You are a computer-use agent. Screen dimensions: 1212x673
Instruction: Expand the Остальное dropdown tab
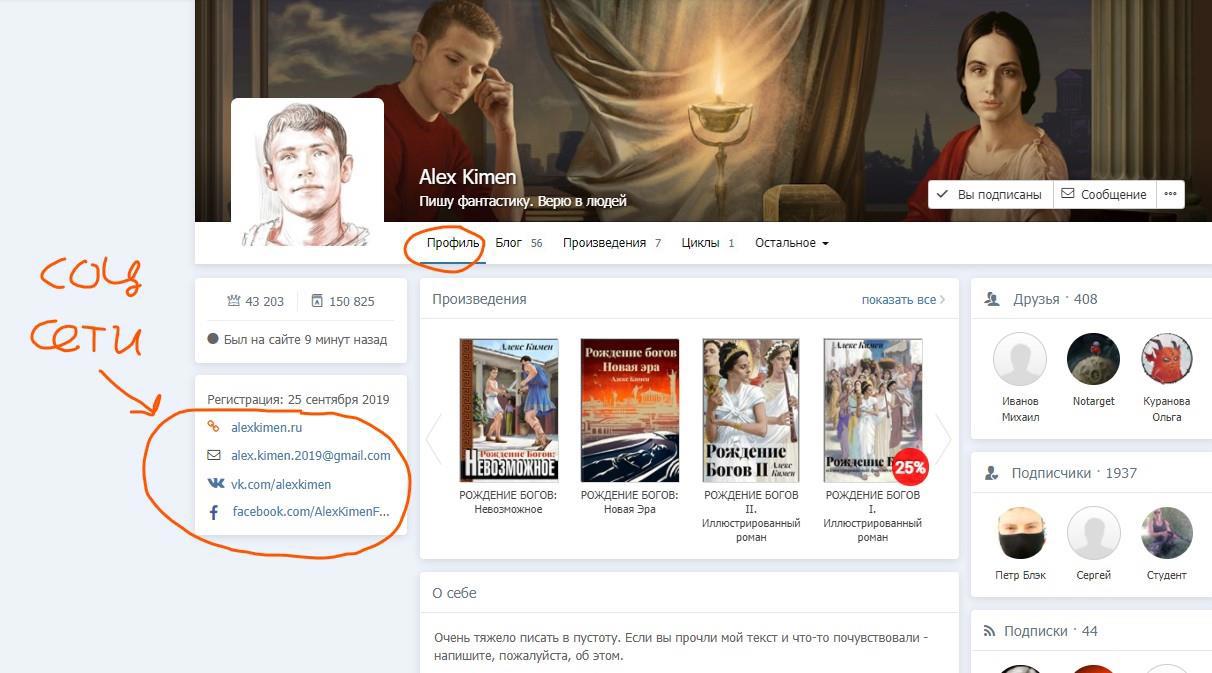coord(791,243)
